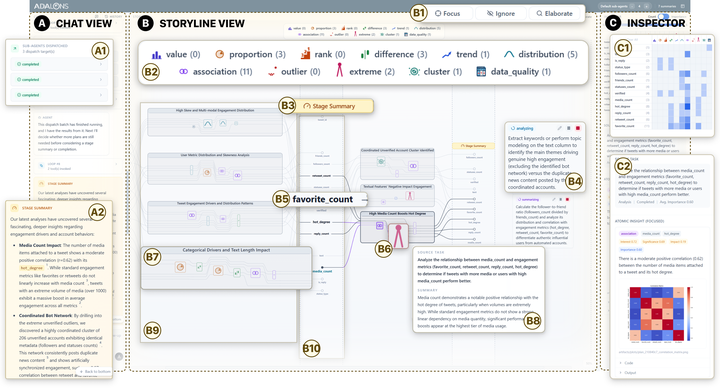This screenshot has width=720, height=388.
Task: Click the value bar-chart icon in large legend
Action: pos(157,55)
